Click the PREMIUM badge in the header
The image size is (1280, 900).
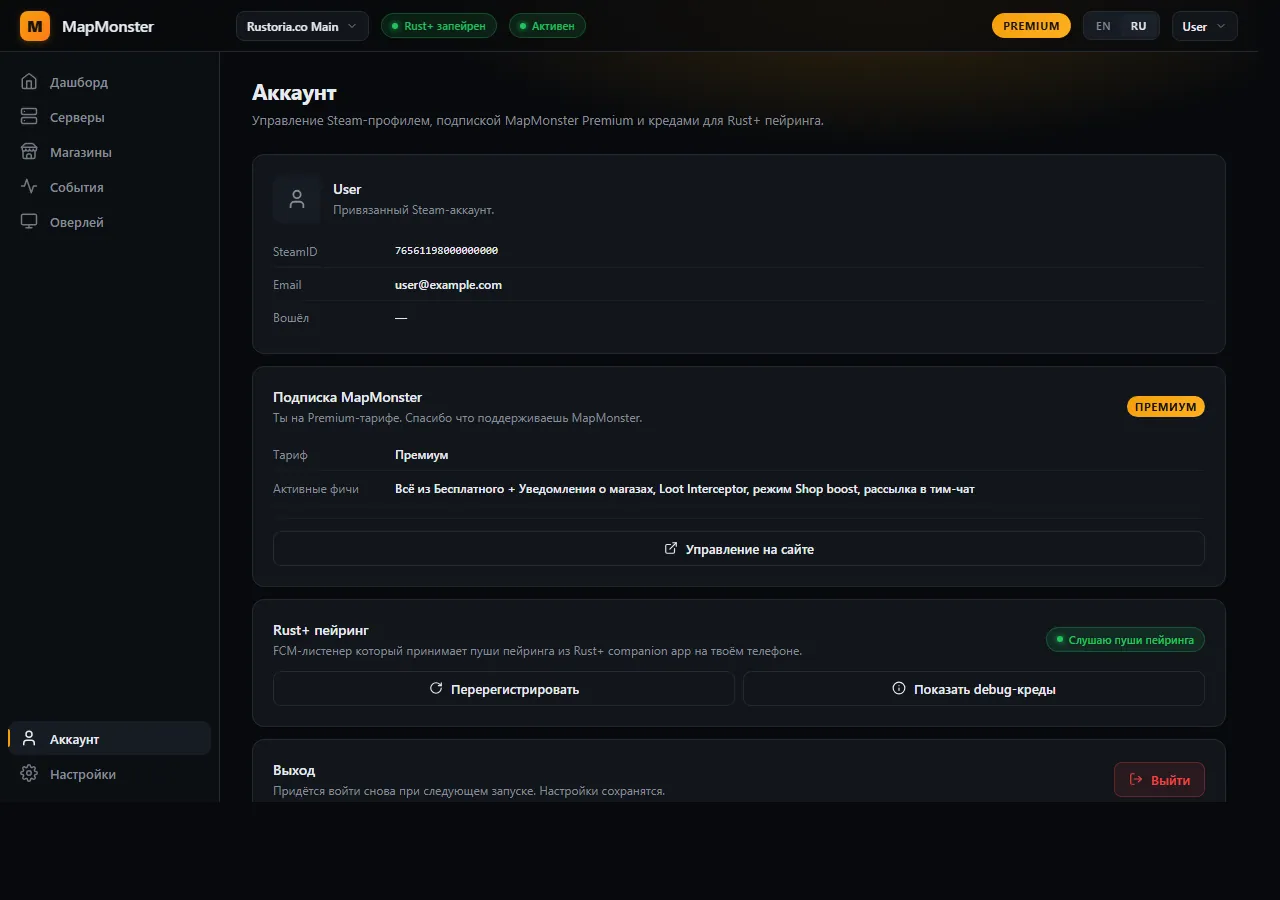[x=1031, y=26]
